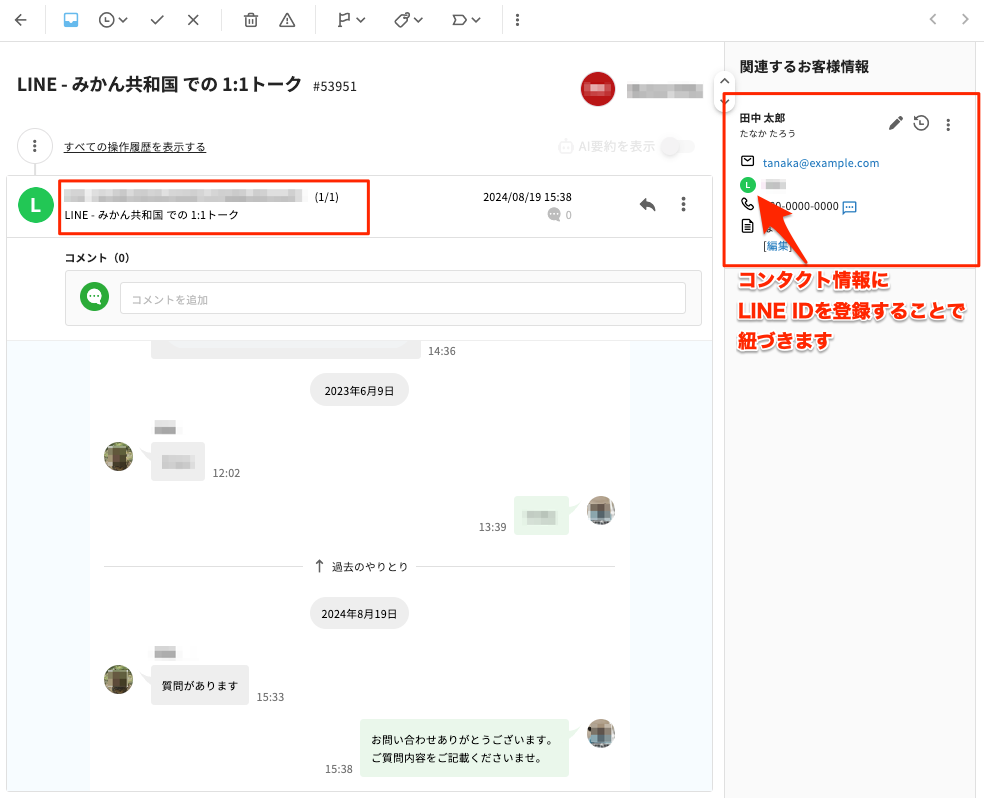Viewport: 984px width, 798px height.
Task: Click the お問い合わせありがとうございます reply bubble
Action: 464,748
